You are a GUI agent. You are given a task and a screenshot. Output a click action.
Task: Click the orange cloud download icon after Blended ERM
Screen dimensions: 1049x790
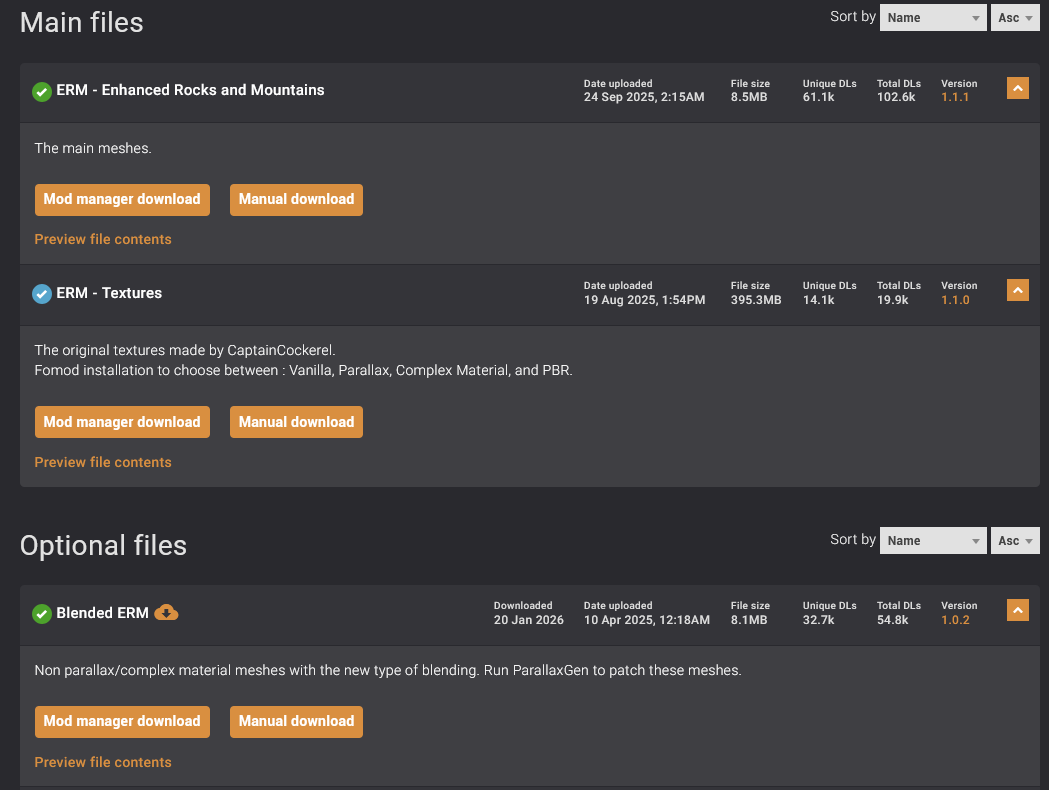(166, 612)
